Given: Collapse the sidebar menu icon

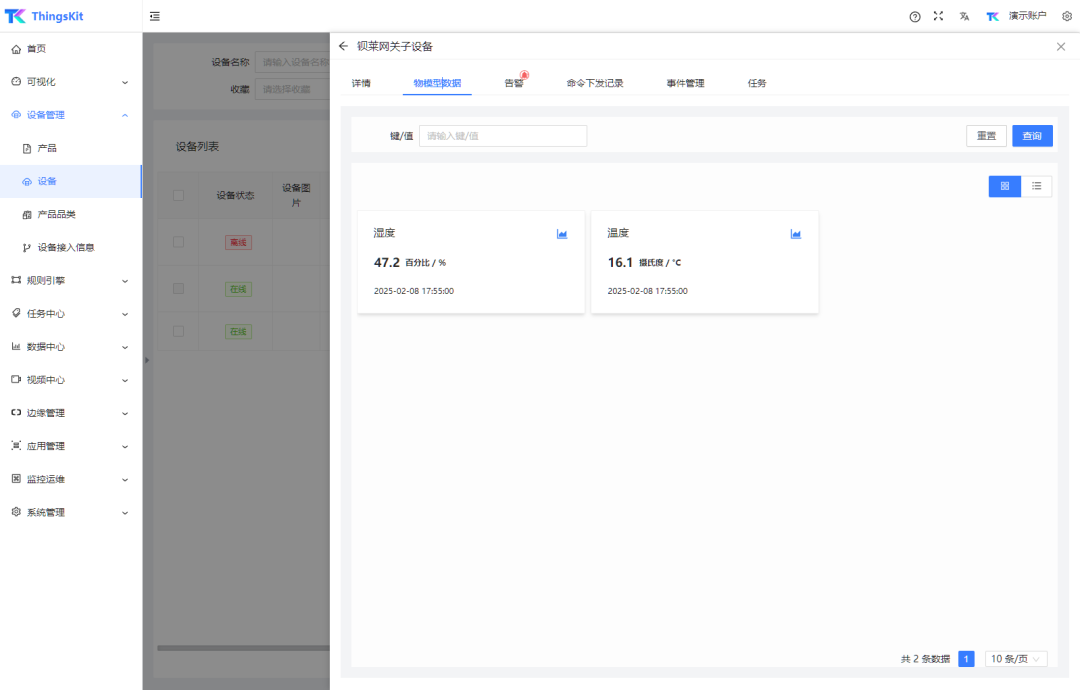Looking at the screenshot, I should point(154,16).
